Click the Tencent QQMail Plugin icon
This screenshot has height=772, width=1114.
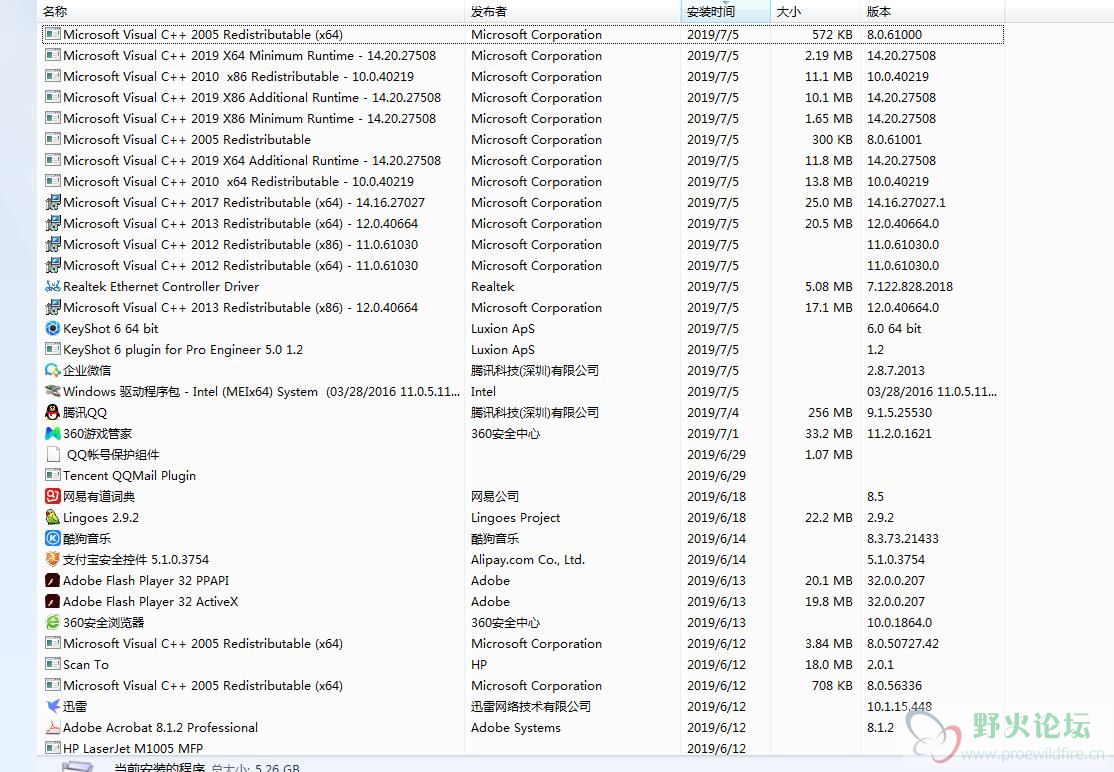(x=53, y=475)
